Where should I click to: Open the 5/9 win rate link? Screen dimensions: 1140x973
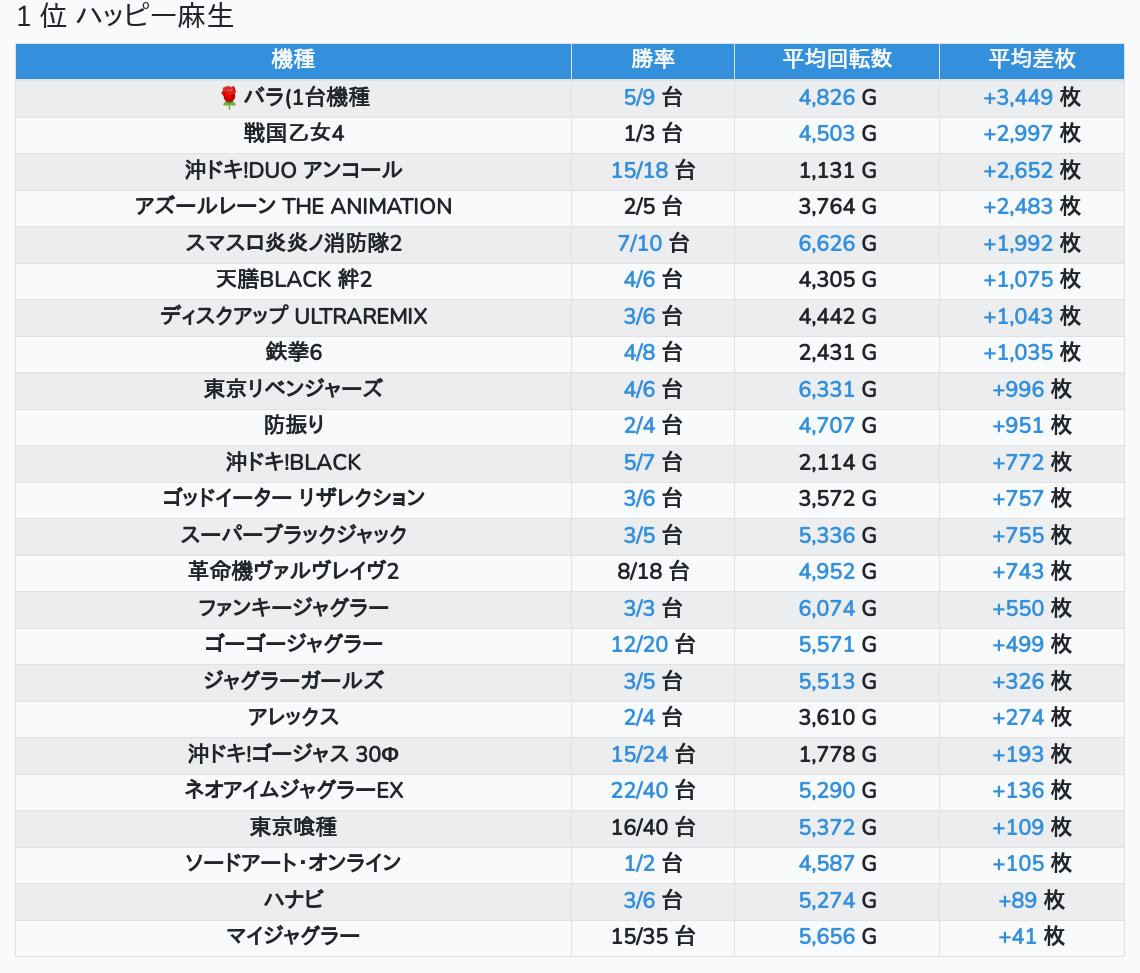pyautogui.click(x=639, y=97)
